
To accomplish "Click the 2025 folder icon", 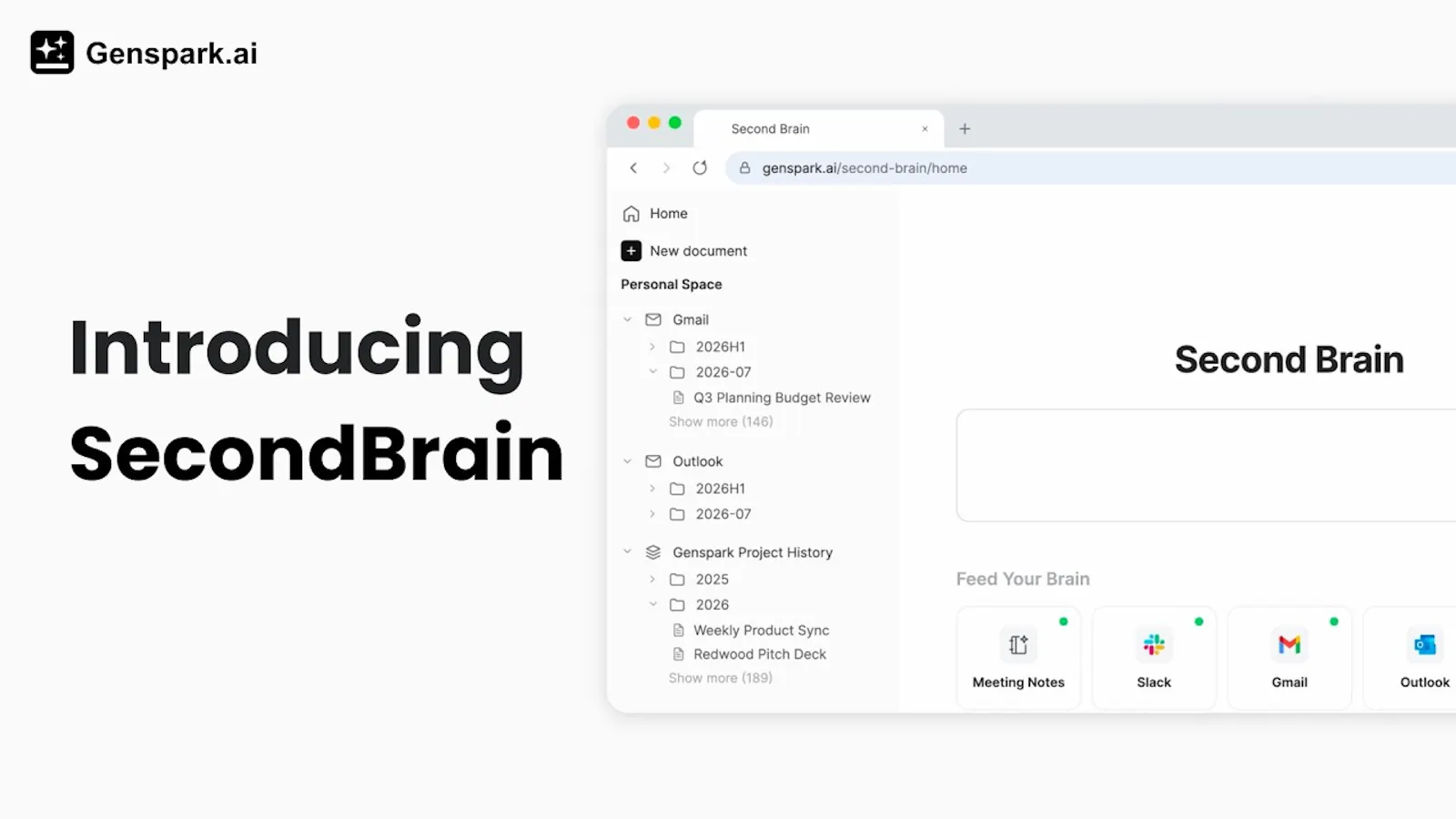I will (677, 580).
